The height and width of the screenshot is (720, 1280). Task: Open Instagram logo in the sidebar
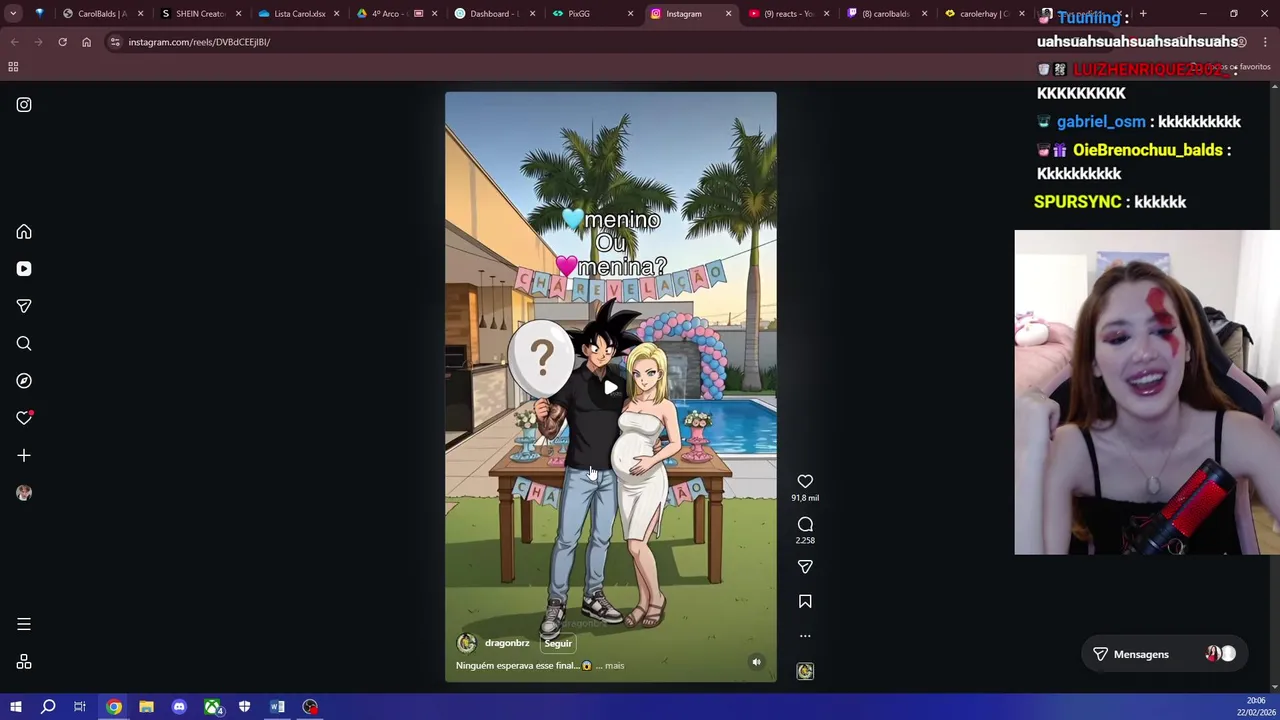pyautogui.click(x=24, y=105)
